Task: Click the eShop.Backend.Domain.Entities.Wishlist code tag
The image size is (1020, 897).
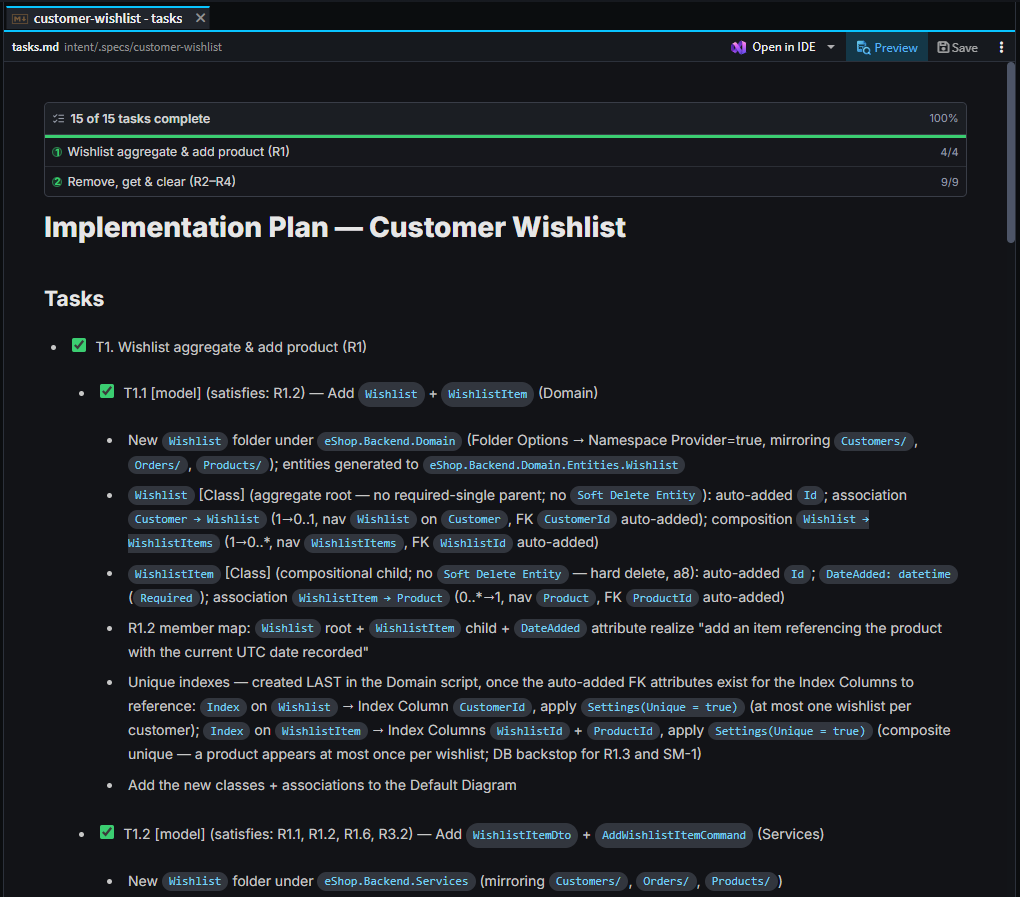Action: click(x=554, y=465)
